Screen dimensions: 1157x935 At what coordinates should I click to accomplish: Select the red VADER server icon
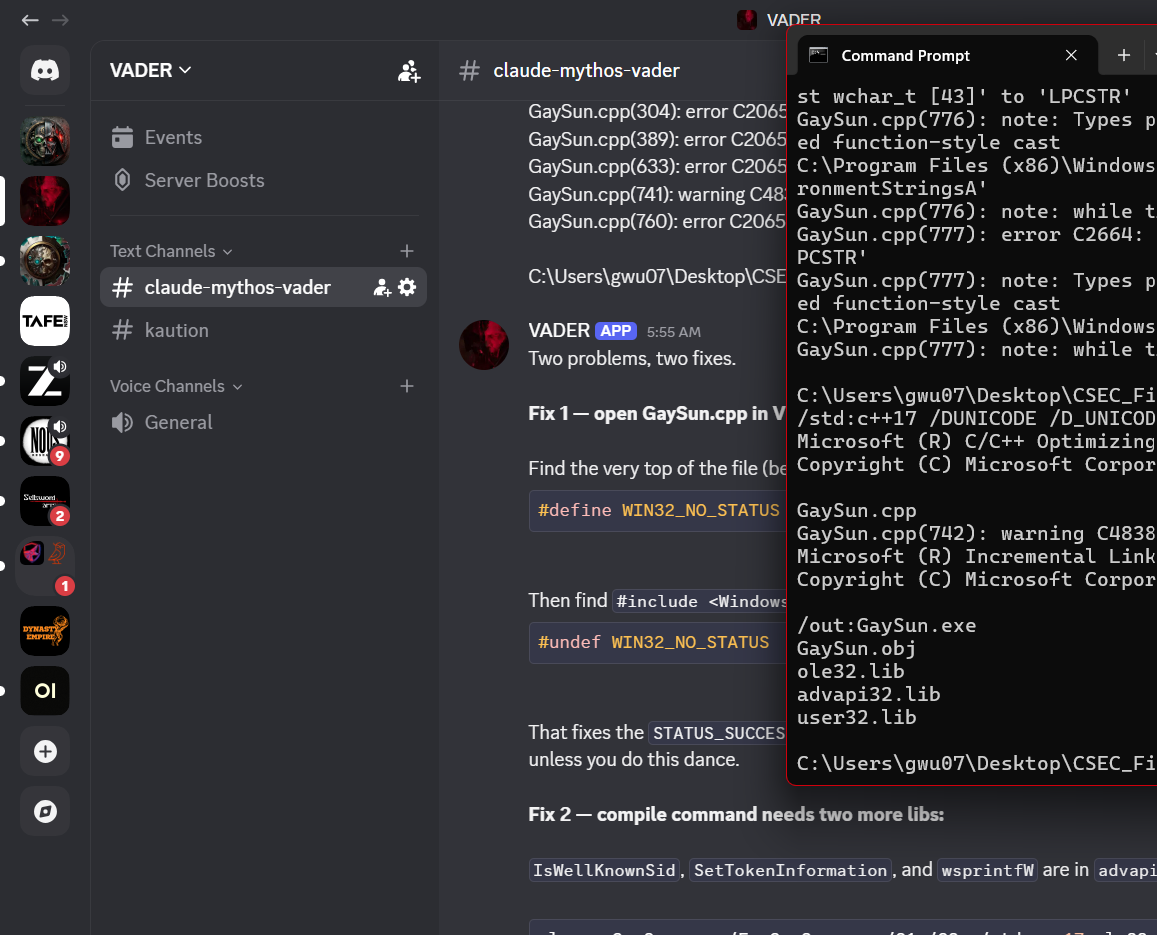(x=45, y=201)
